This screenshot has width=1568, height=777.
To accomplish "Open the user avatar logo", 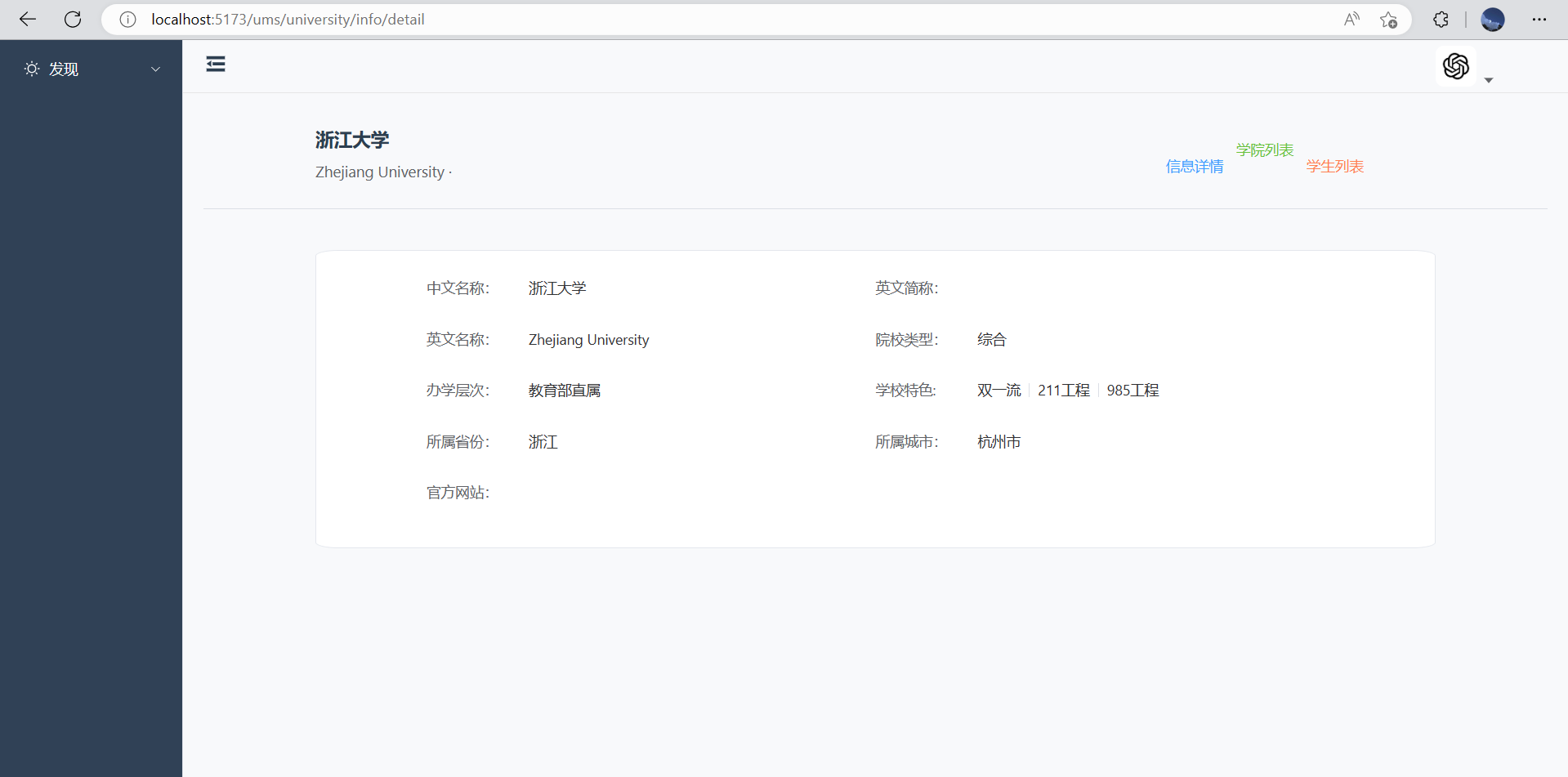I will click(x=1456, y=66).
